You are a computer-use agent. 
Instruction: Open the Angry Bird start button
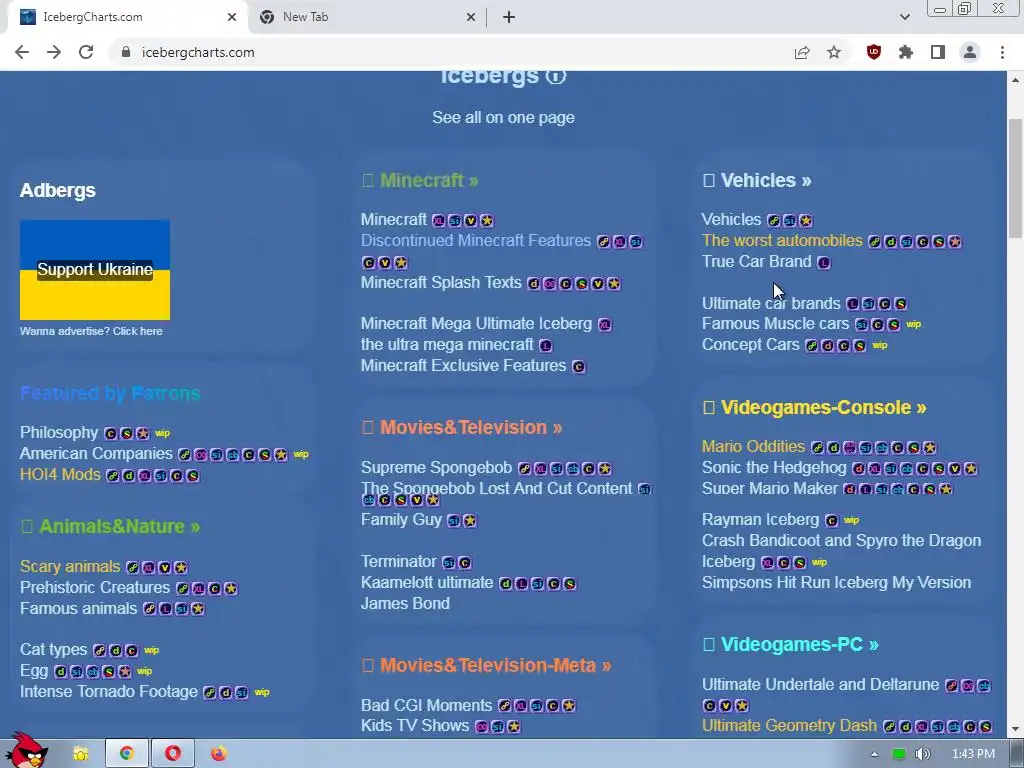26,751
